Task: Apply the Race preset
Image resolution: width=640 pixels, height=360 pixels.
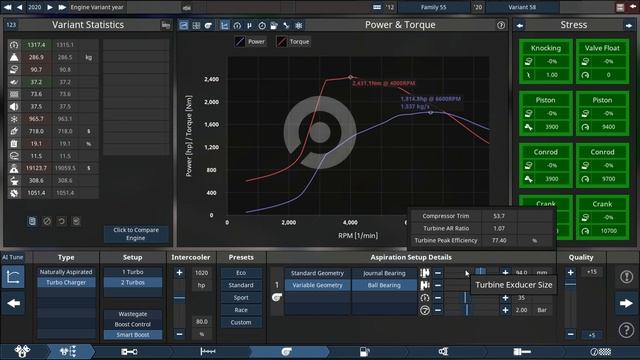Action: pos(241,310)
